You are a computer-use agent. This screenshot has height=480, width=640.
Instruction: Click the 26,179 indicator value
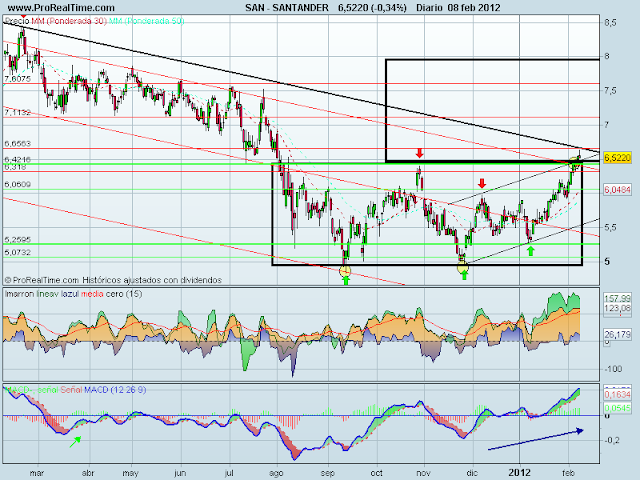pyautogui.click(x=617, y=334)
